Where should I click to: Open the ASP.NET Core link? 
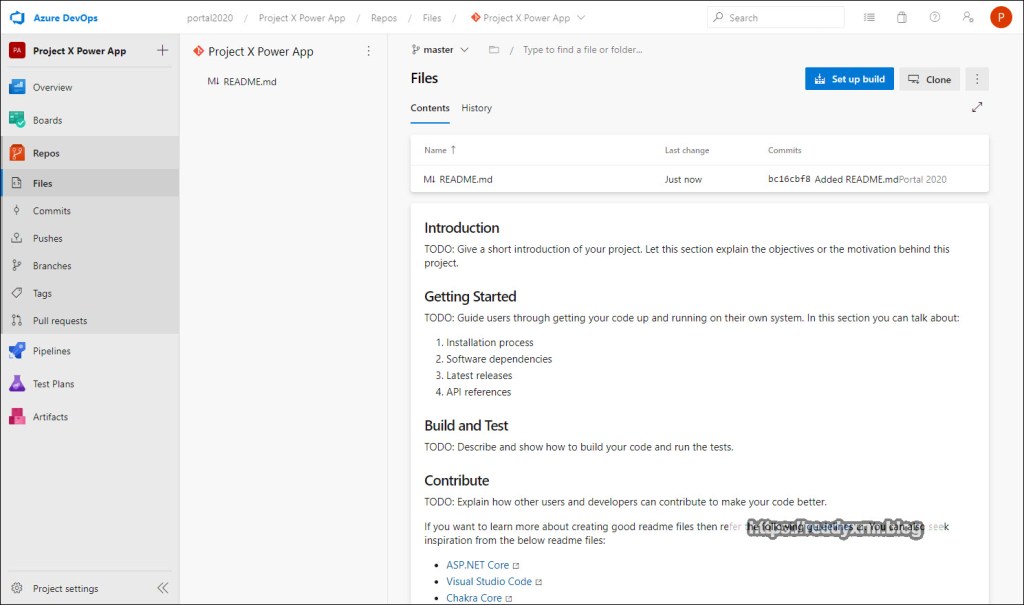(477, 565)
